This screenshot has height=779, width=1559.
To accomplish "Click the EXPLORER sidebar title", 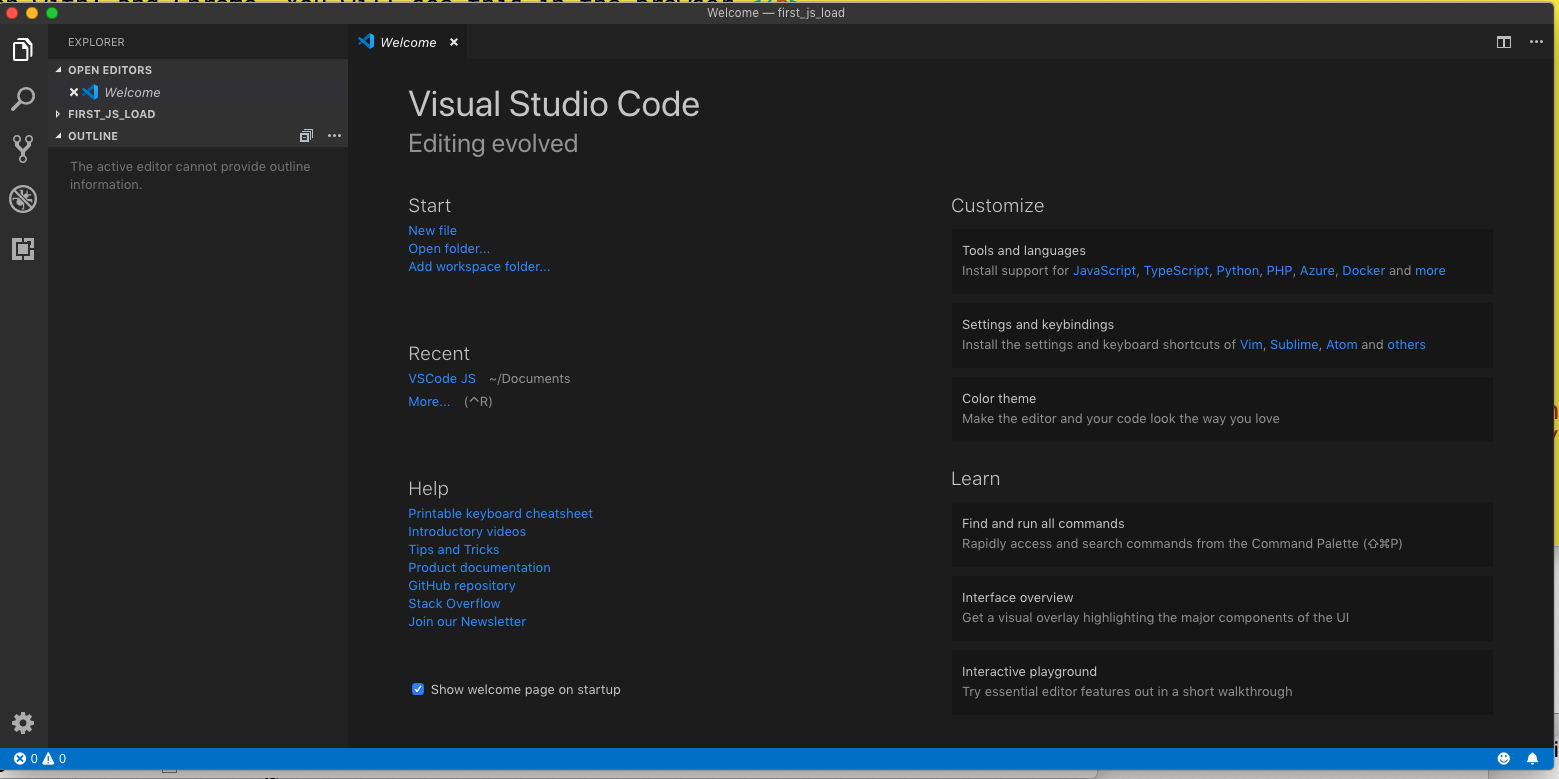I will (x=96, y=42).
